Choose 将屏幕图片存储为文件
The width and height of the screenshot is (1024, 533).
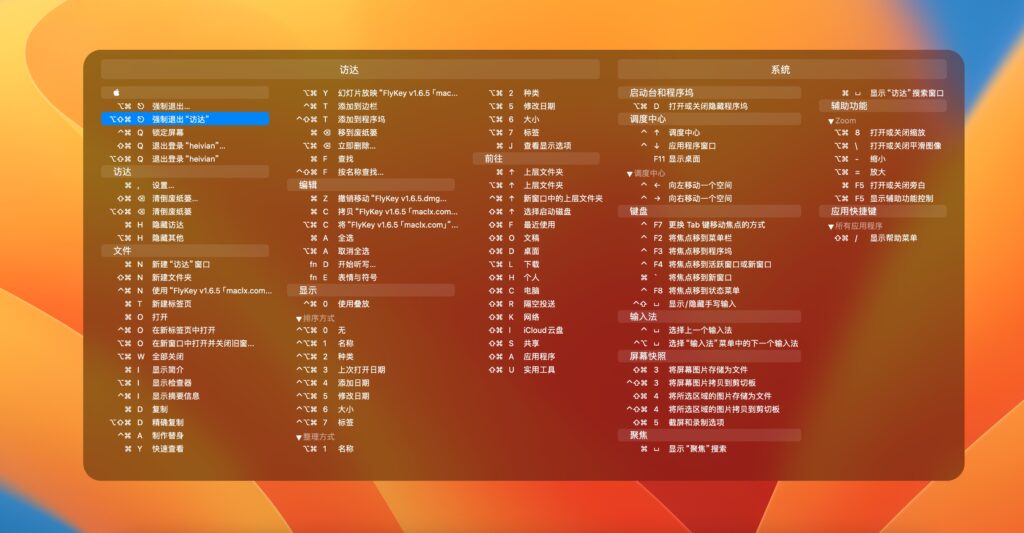point(709,369)
